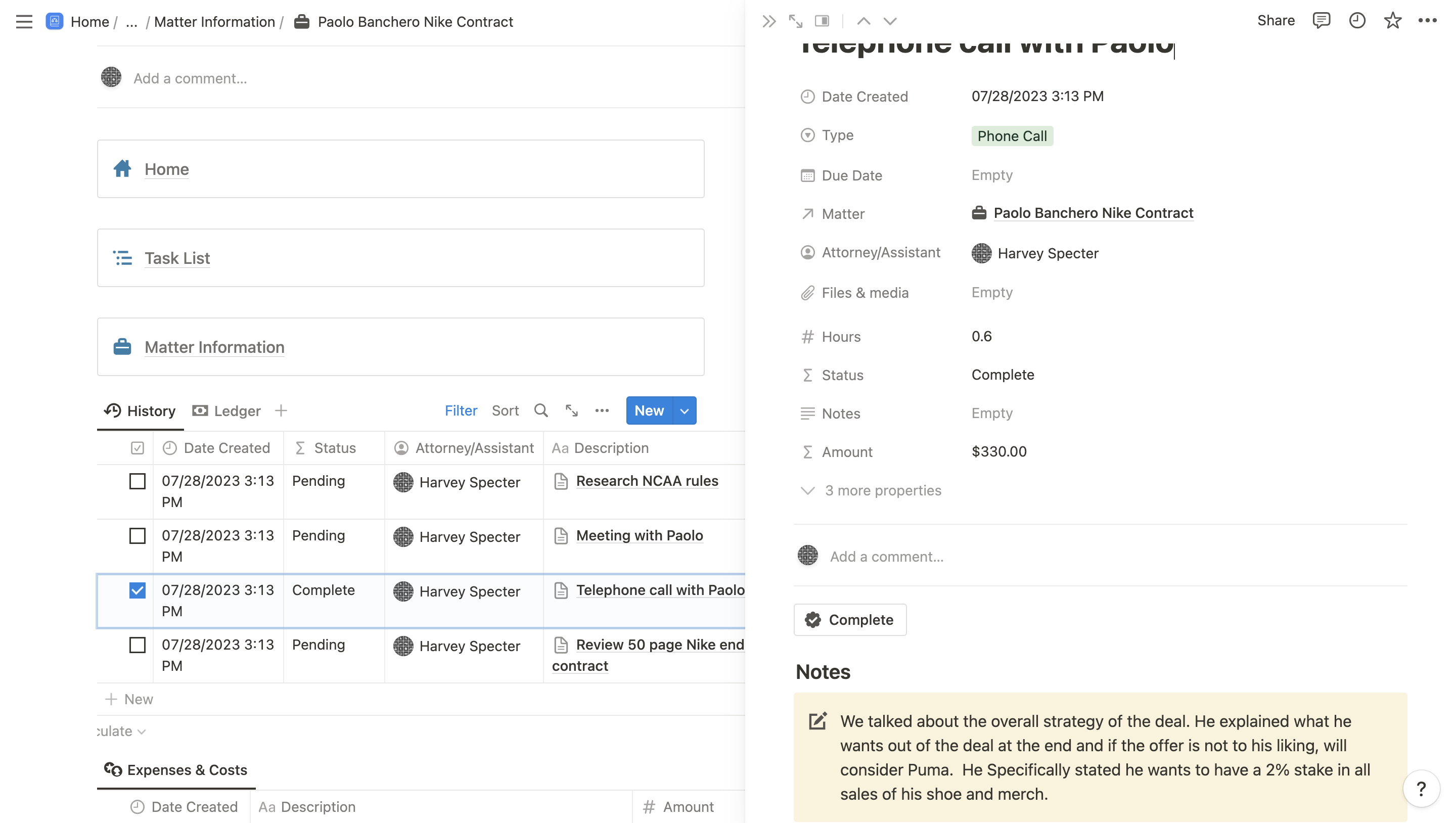Open the Status column header menu
The image size is (1456, 823).
(334, 448)
